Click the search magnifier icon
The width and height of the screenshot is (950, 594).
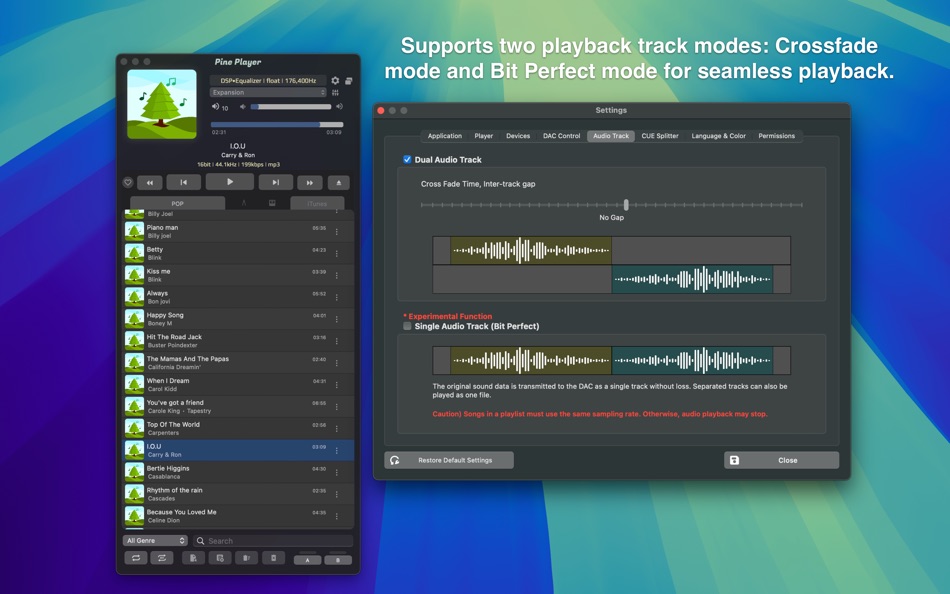pos(201,541)
